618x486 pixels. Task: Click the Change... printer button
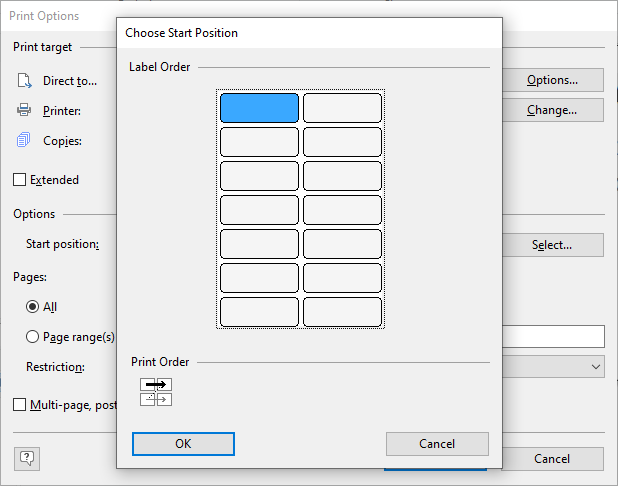pyautogui.click(x=553, y=110)
